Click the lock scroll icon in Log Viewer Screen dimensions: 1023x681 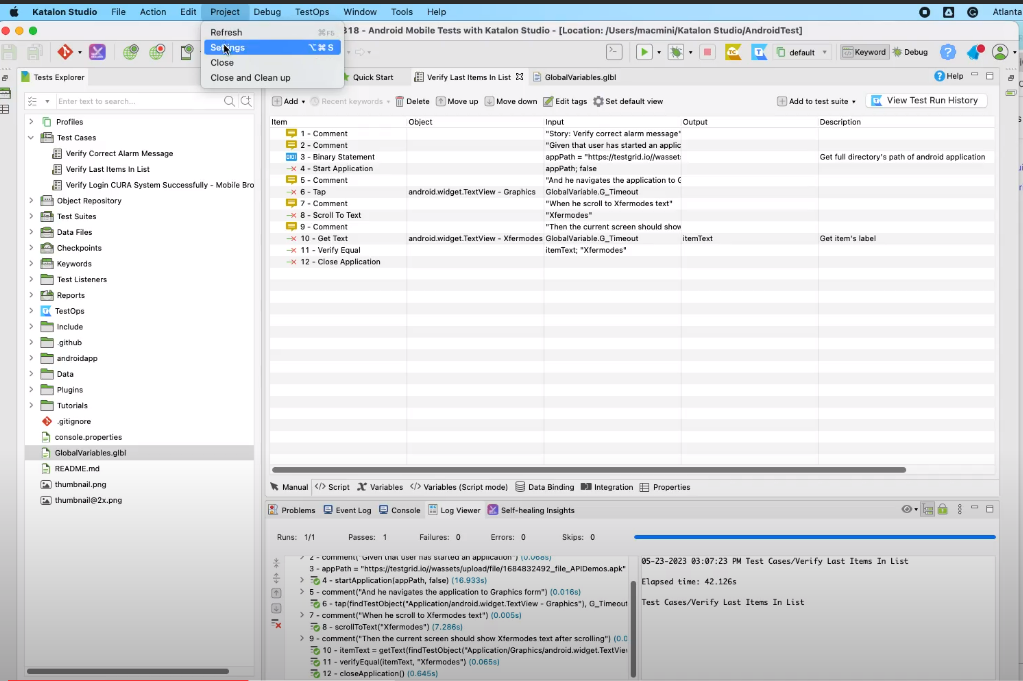coord(943,509)
